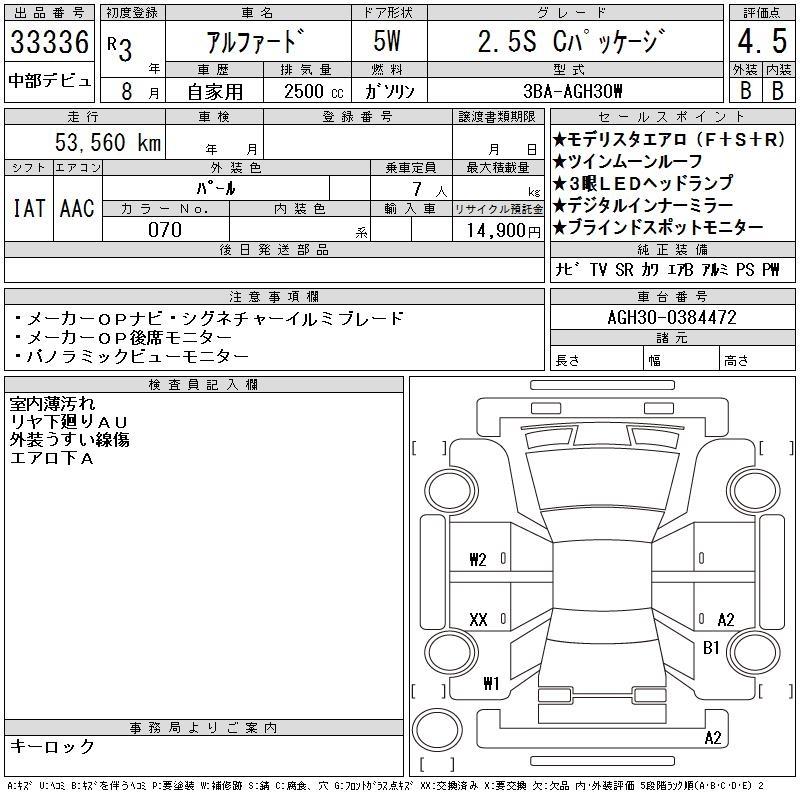Image resolution: width=800 pixels, height=800 pixels.
Task: Click shift type IAT
Action: click(29, 208)
